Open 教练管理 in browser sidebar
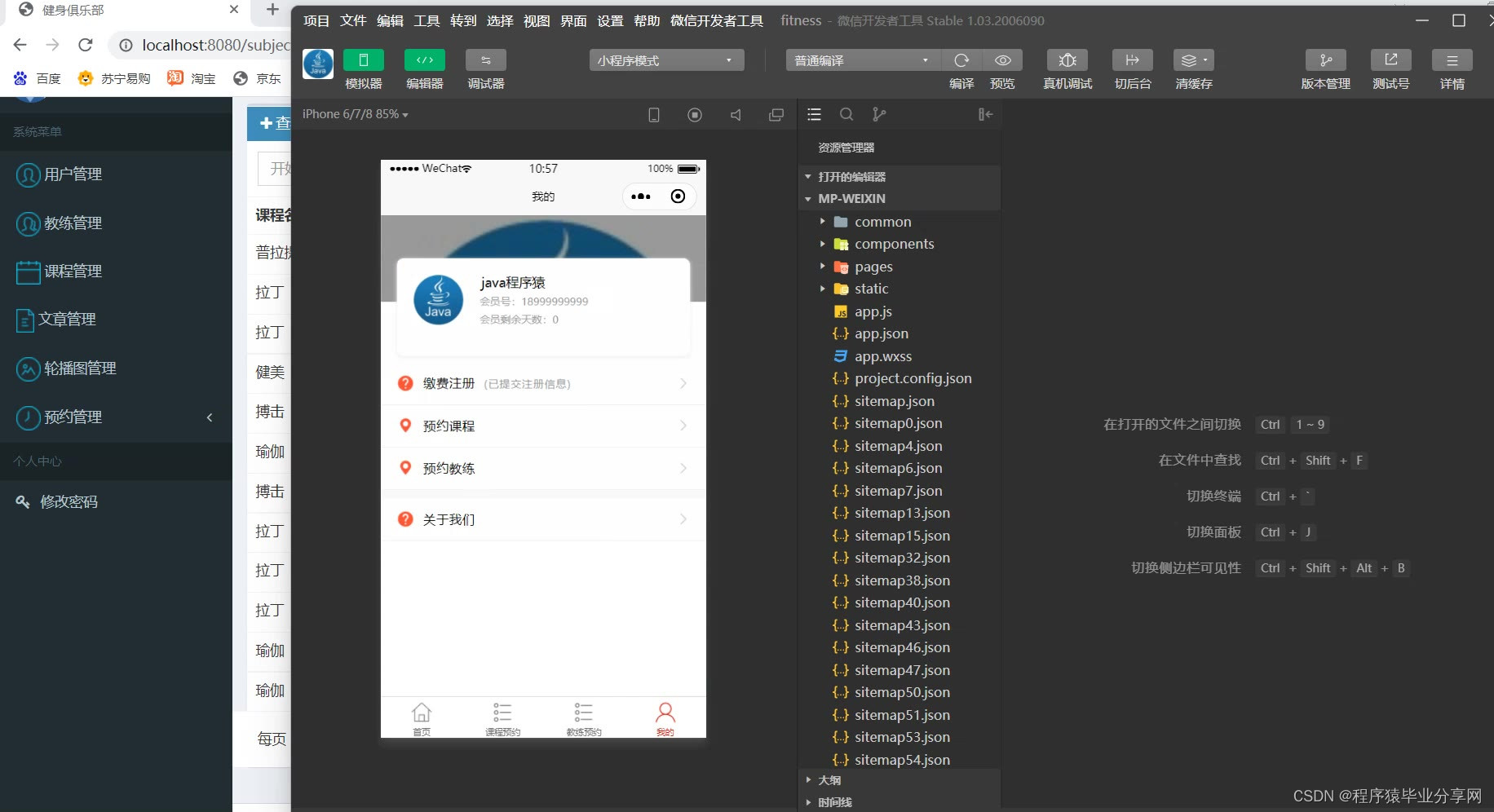The image size is (1494, 812). [116, 223]
